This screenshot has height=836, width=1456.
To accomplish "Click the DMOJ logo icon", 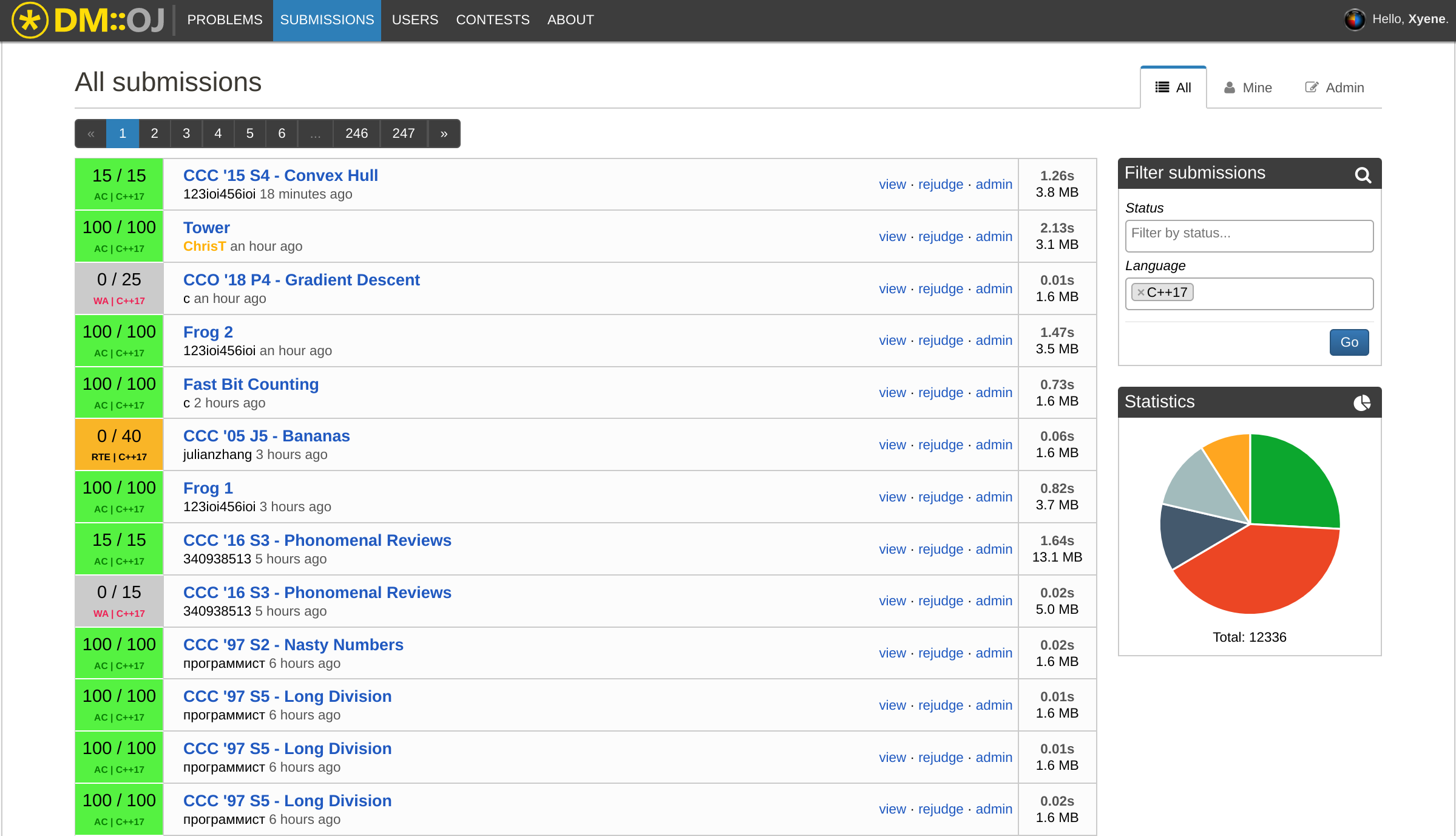I will (x=30, y=20).
